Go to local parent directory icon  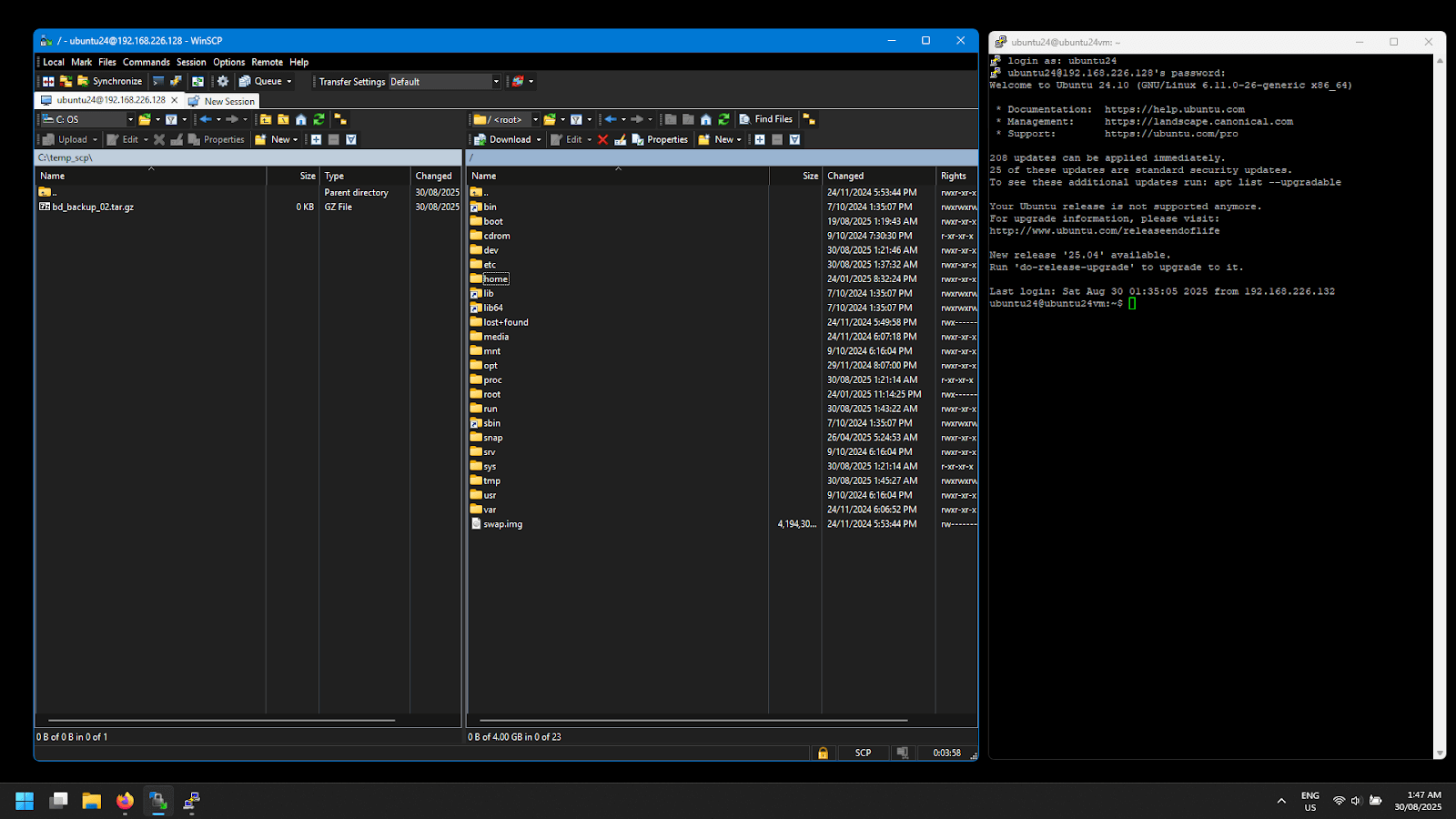click(266, 119)
